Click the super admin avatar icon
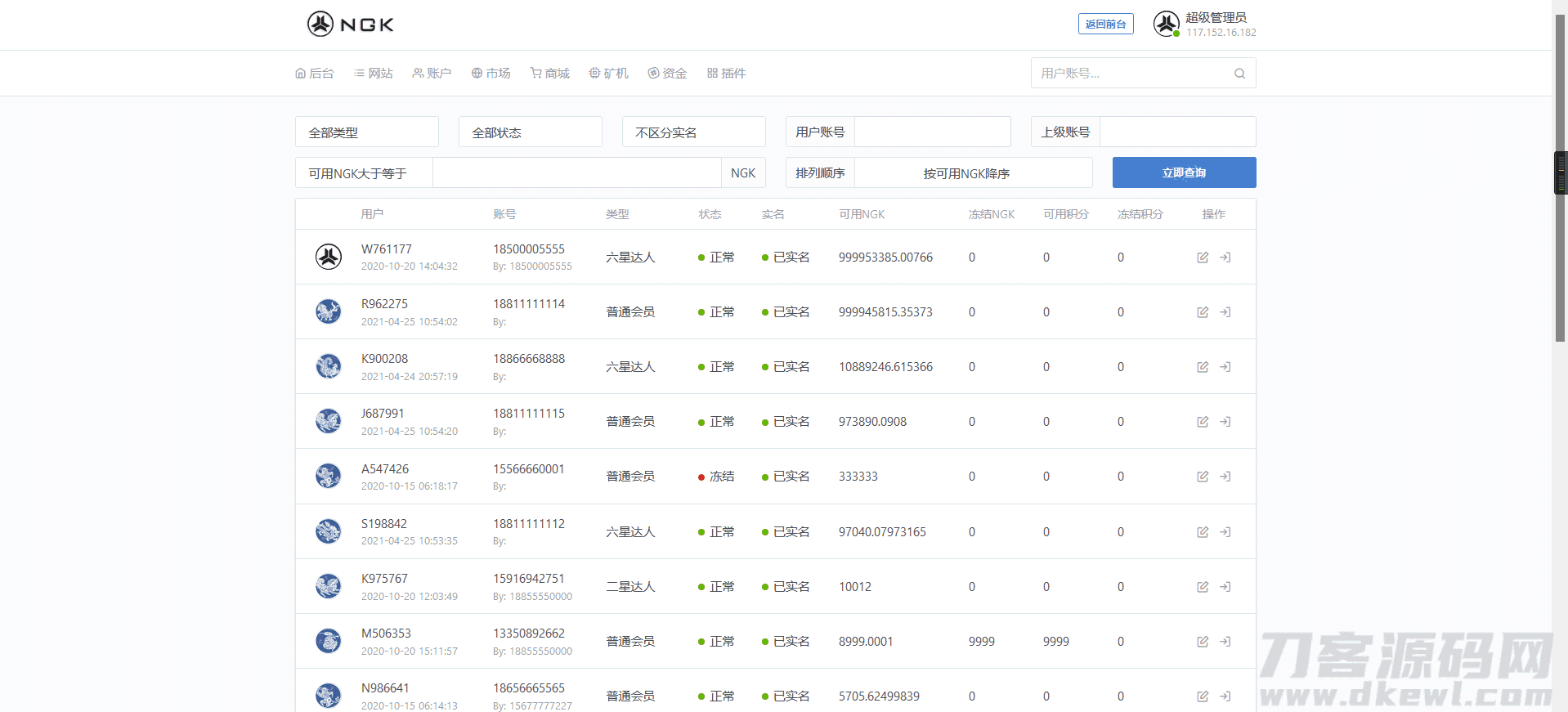 pyautogui.click(x=1166, y=24)
